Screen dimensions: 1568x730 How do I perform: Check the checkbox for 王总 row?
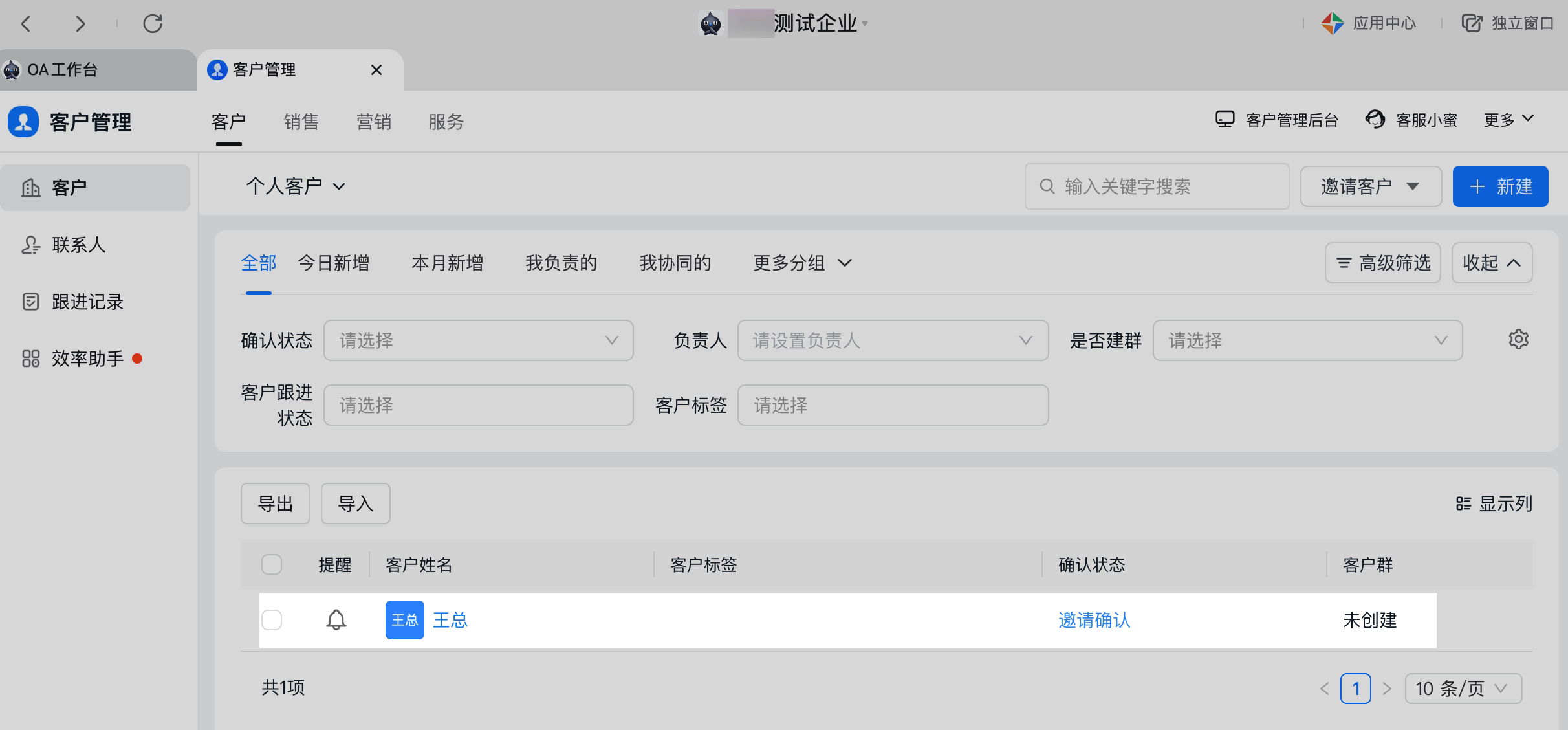pyautogui.click(x=272, y=620)
